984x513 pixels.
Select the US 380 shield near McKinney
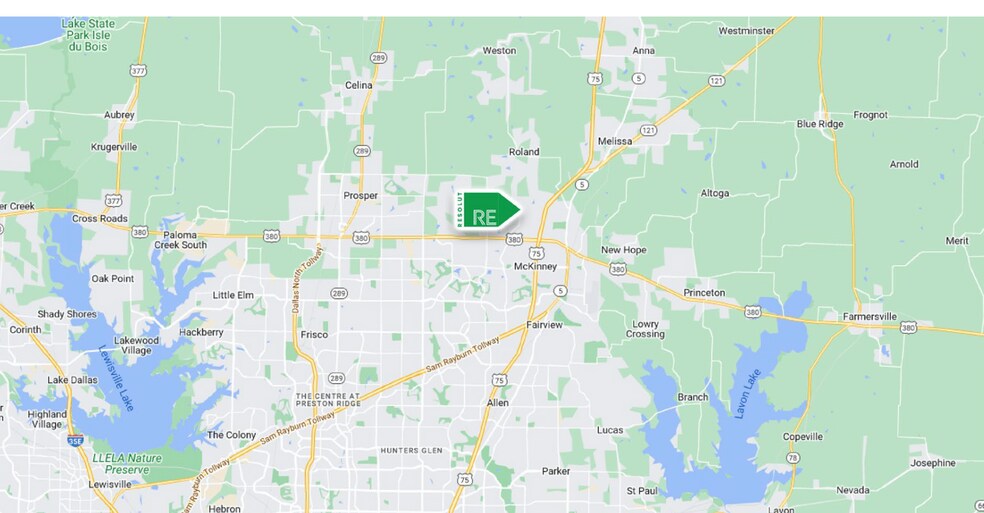pyautogui.click(x=514, y=239)
